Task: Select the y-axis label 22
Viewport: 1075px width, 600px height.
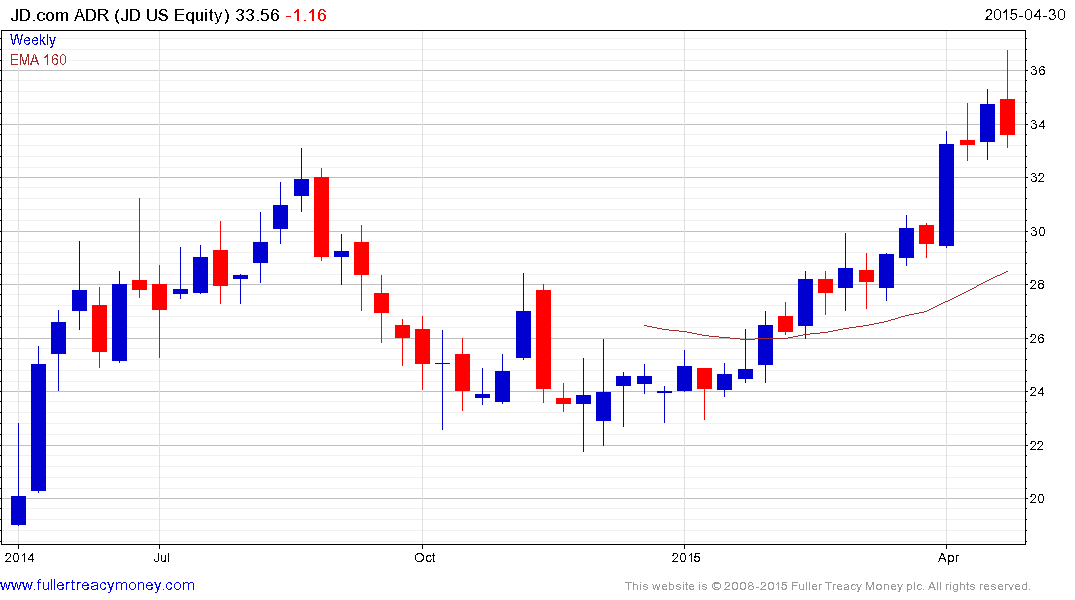Action: 1037,445
